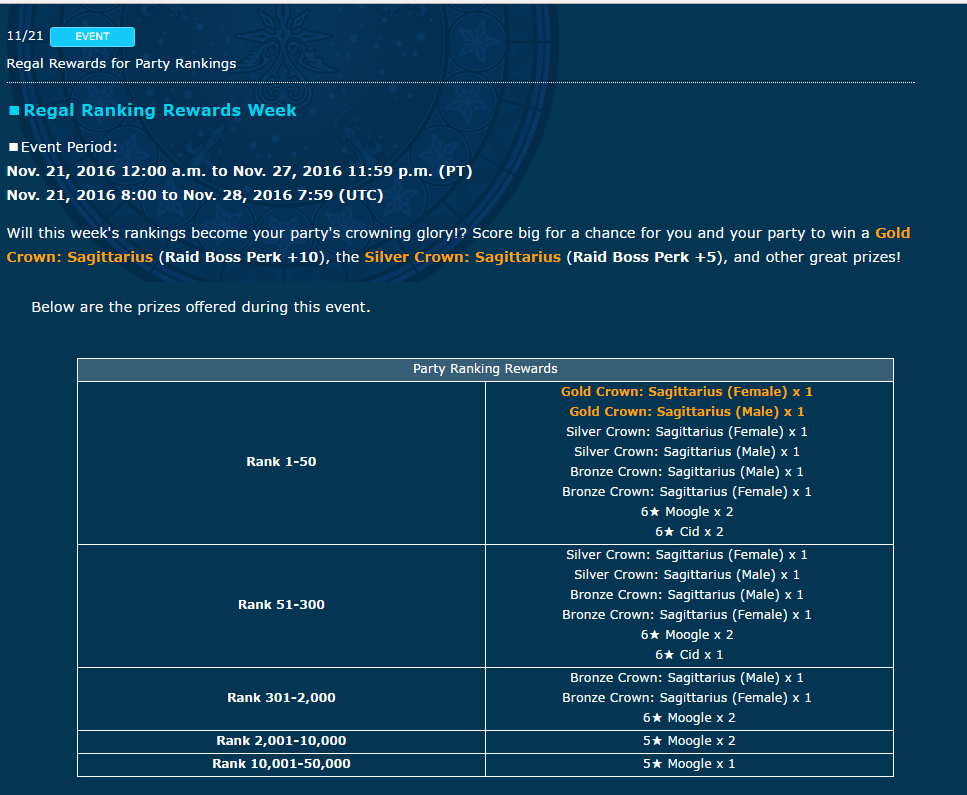Image resolution: width=967 pixels, height=795 pixels.
Task: Select the Rank 51-300 cell
Action: tap(281, 605)
